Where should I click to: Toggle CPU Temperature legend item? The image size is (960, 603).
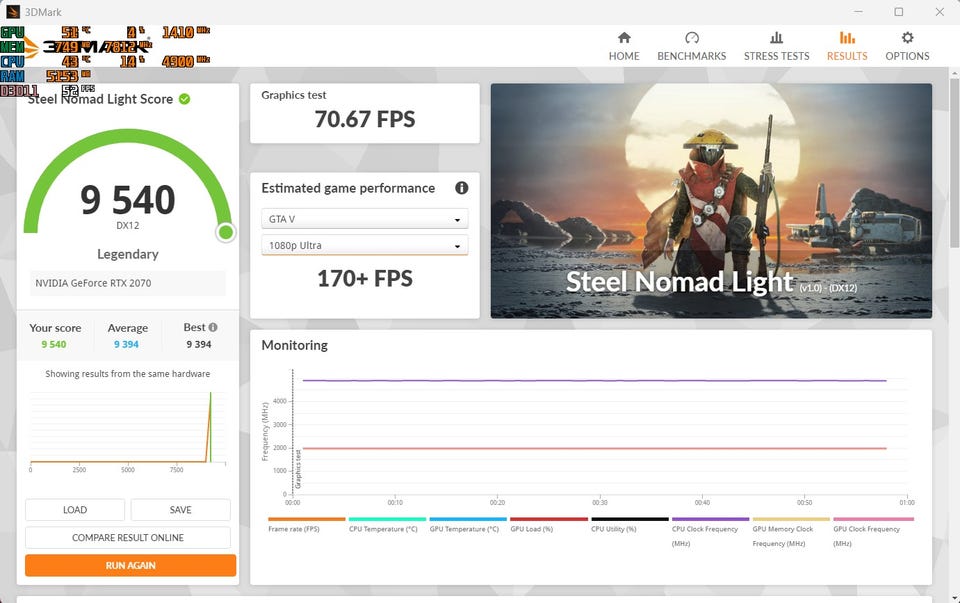[x=387, y=525]
